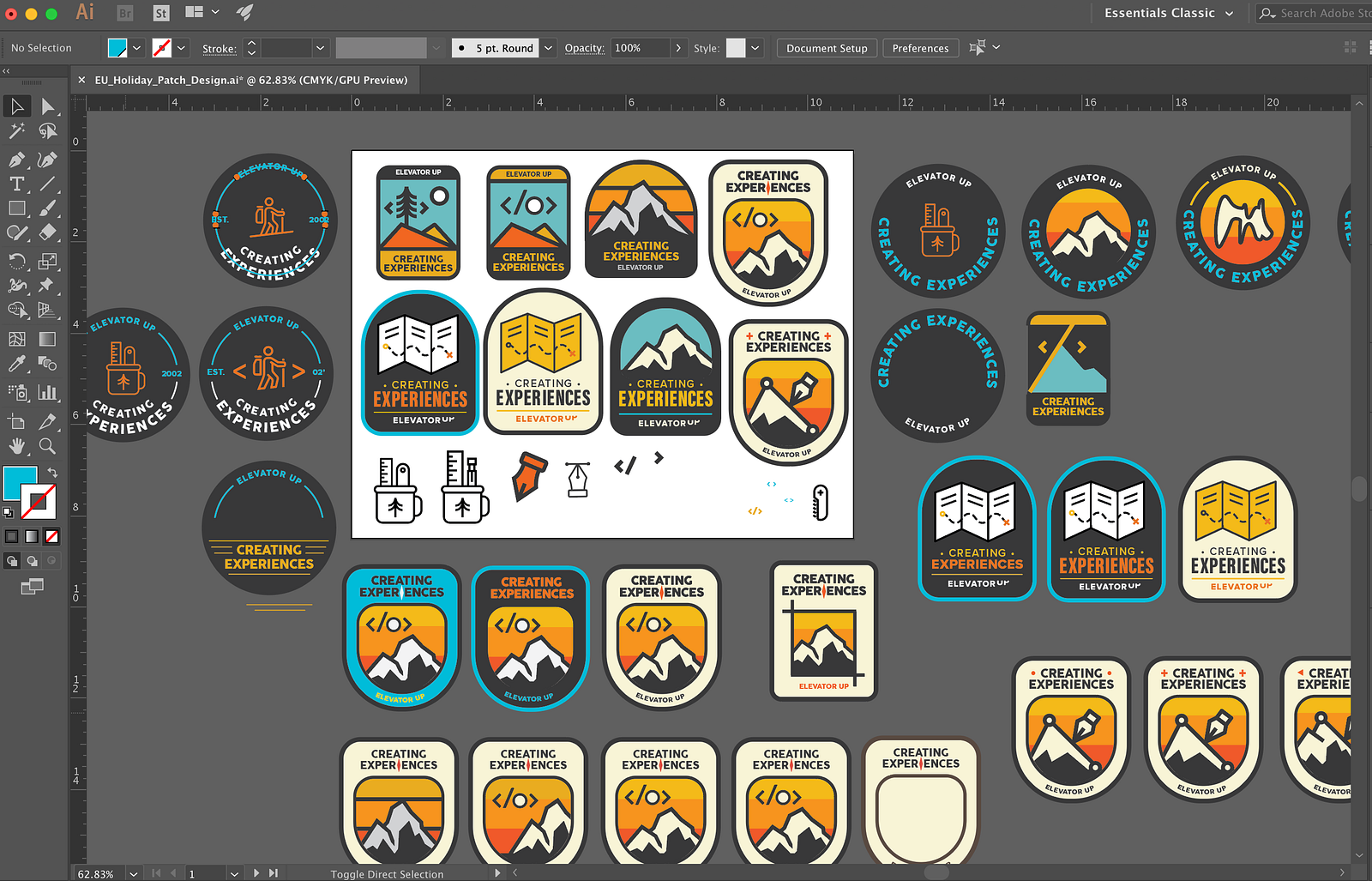Expand the stroke weight dropdown

[x=320, y=48]
